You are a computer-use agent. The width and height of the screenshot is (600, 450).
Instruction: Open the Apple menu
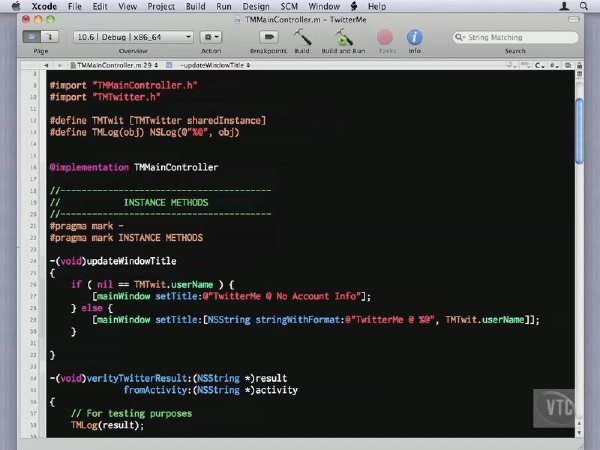15,6
